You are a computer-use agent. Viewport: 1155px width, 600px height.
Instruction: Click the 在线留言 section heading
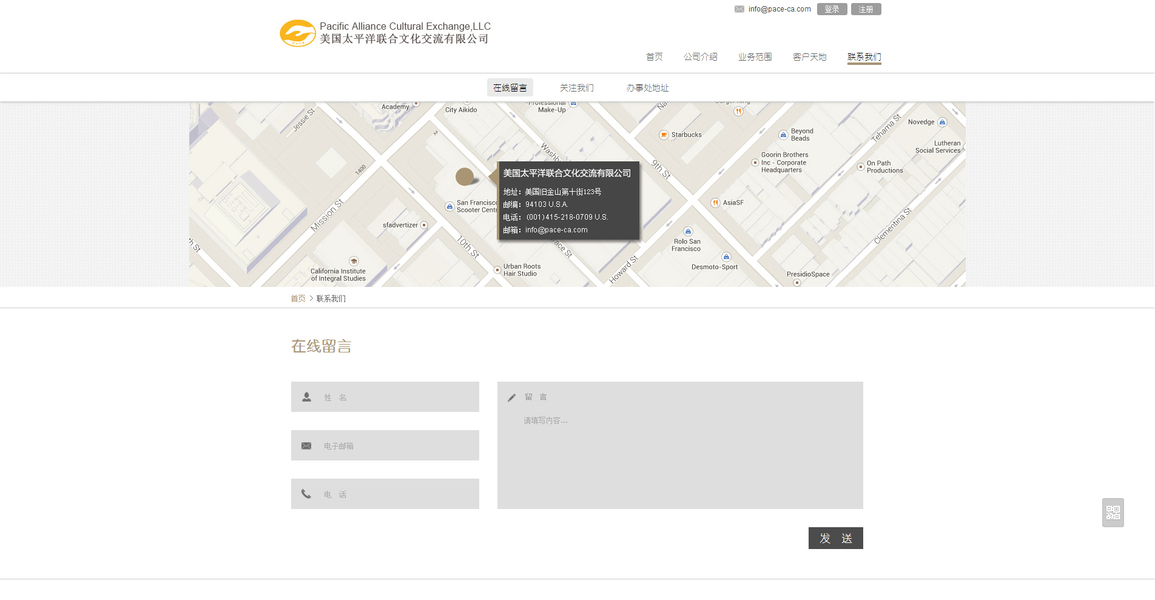pyautogui.click(x=321, y=346)
